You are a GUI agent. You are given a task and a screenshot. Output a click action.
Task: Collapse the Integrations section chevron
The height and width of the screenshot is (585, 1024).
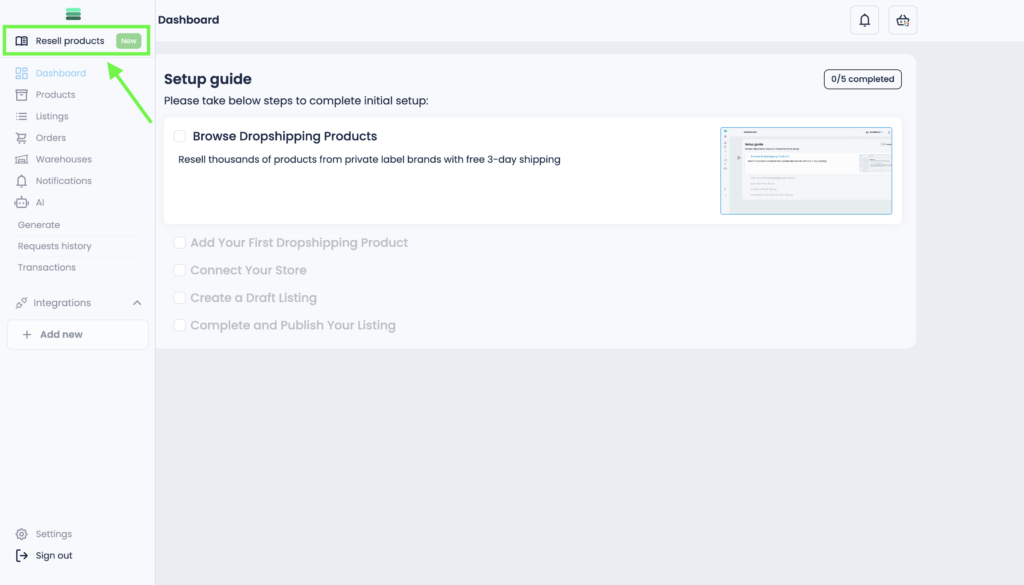(137, 303)
